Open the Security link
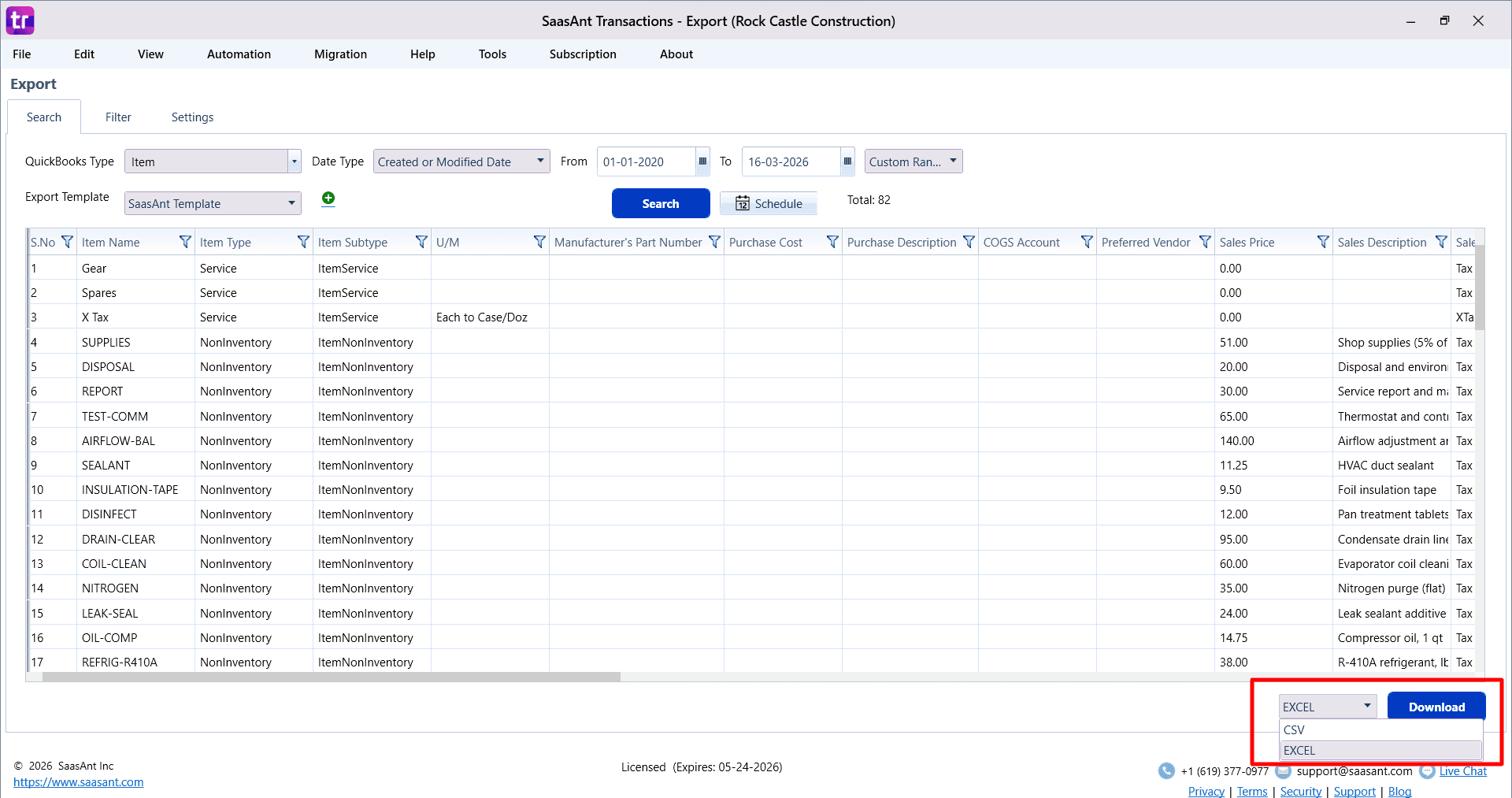 (x=1301, y=791)
